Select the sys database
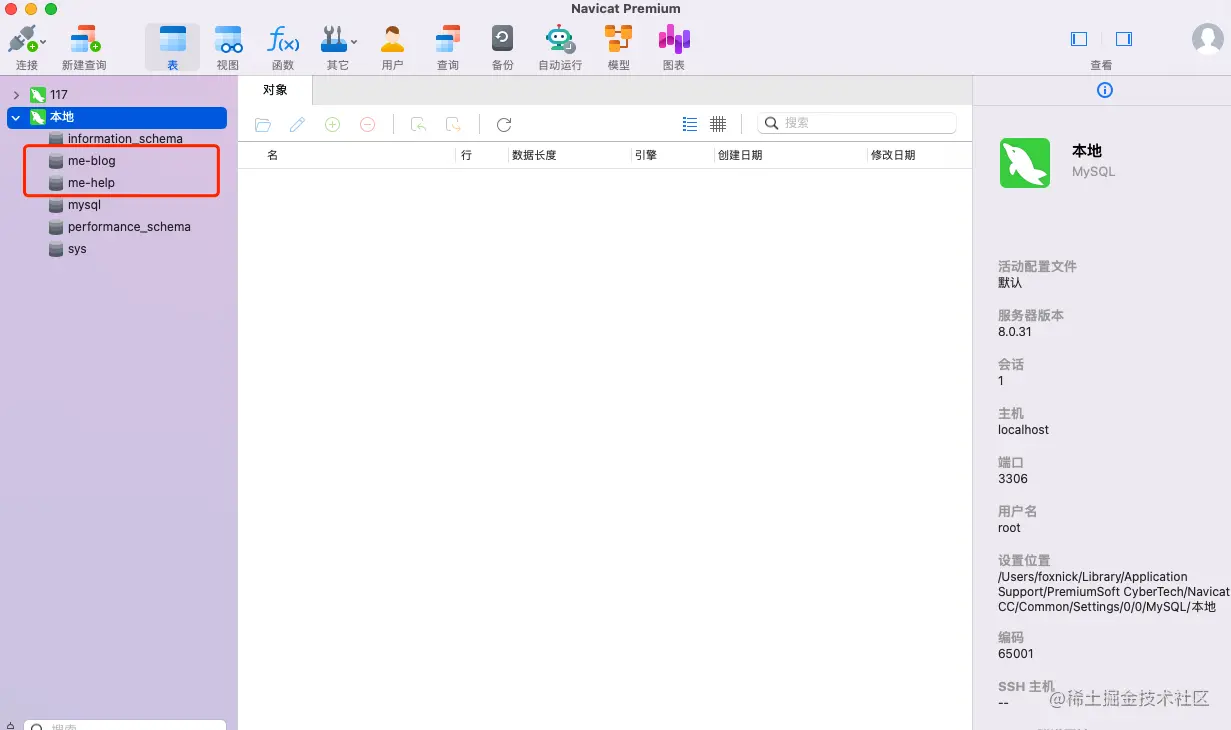Viewport: 1231px width, 730px height. 77,249
